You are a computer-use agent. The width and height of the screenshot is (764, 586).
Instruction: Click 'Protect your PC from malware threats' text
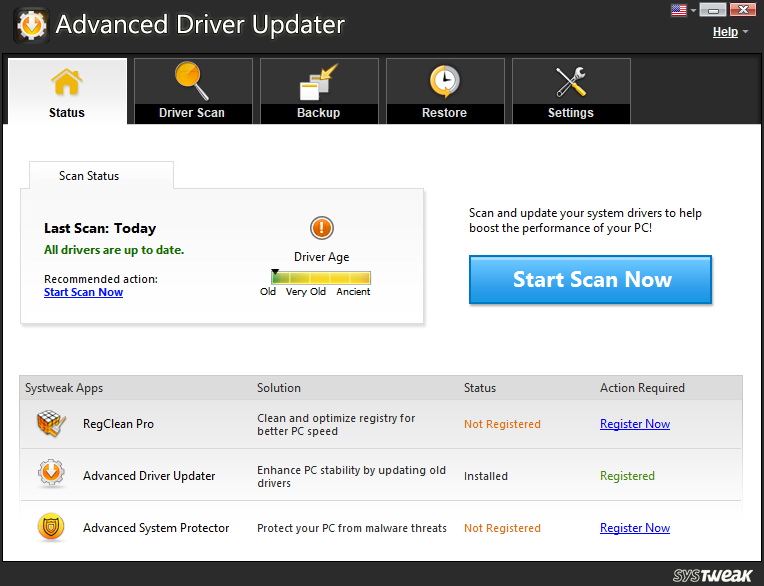[352, 528]
